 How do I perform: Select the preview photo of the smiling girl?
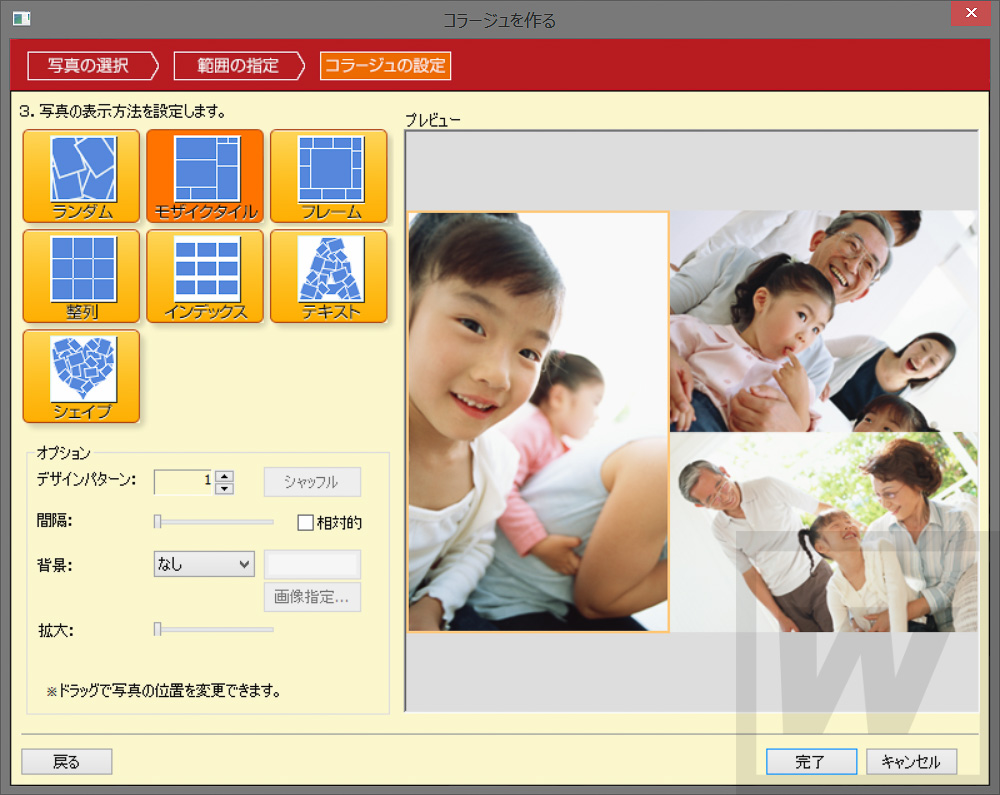[x=538, y=421]
